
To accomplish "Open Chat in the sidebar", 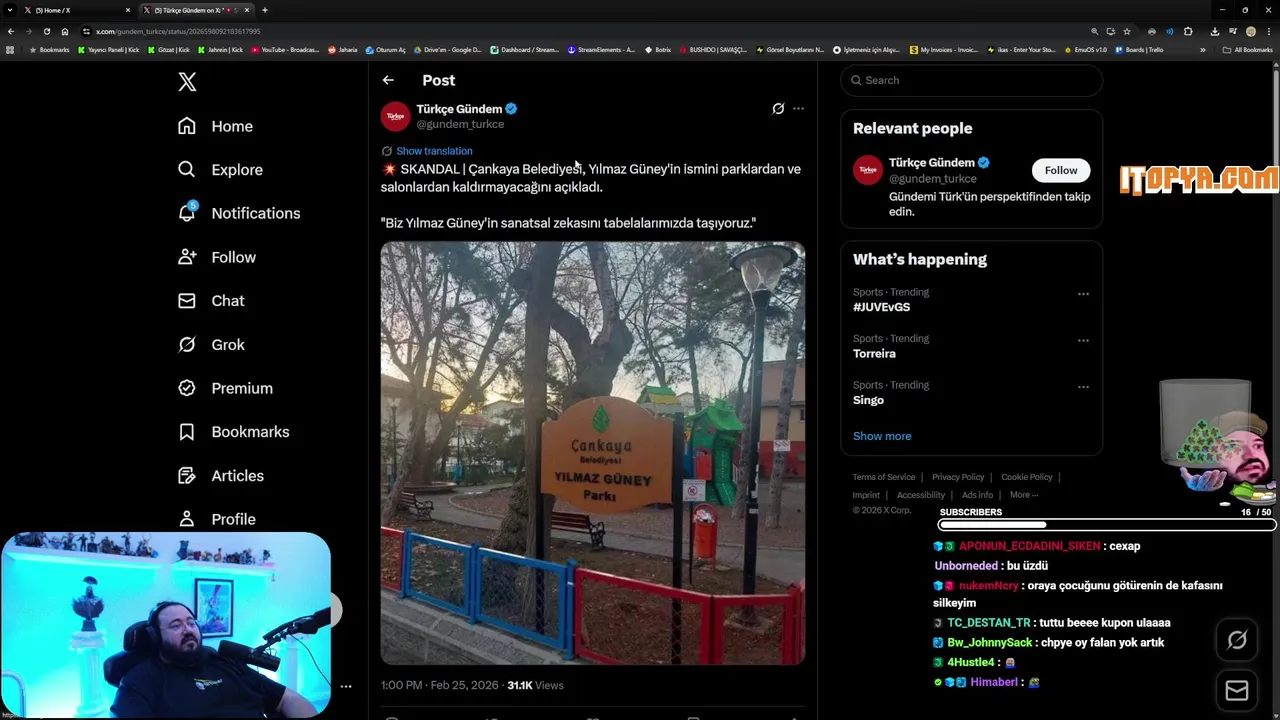I will click(x=210, y=301).
